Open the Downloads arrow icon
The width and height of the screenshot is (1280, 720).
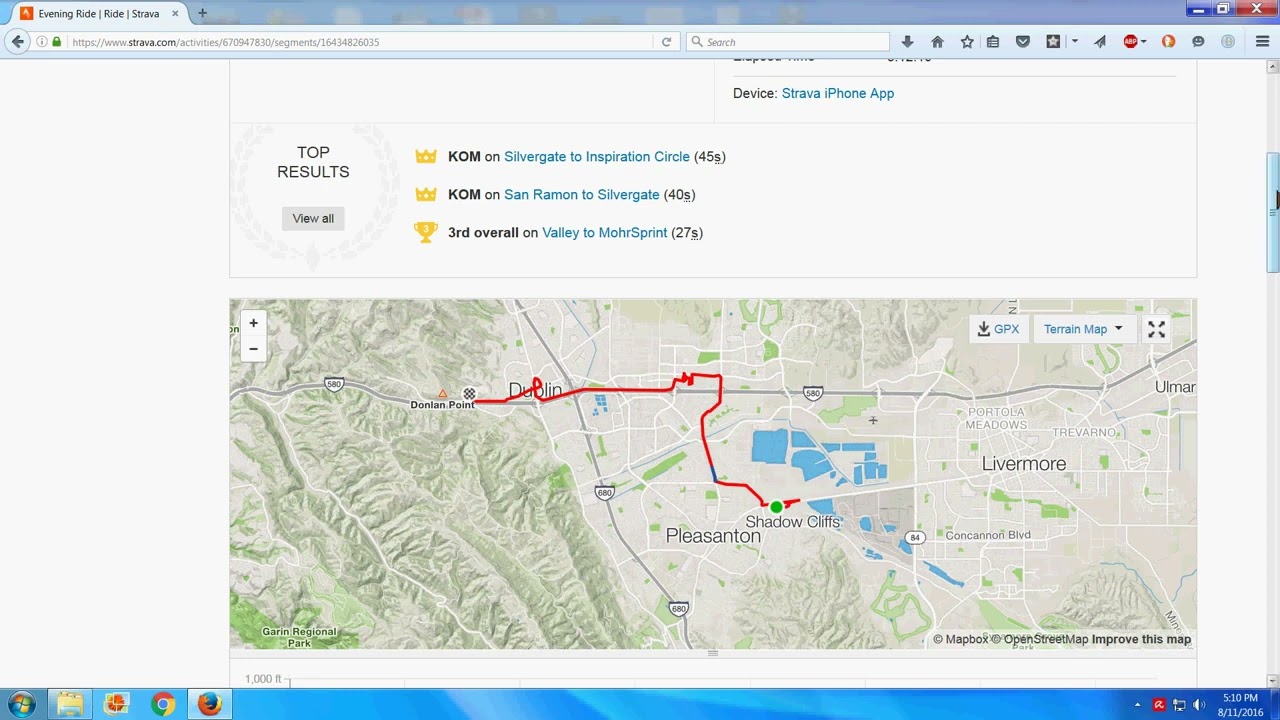pyautogui.click(x=907, y=42)
